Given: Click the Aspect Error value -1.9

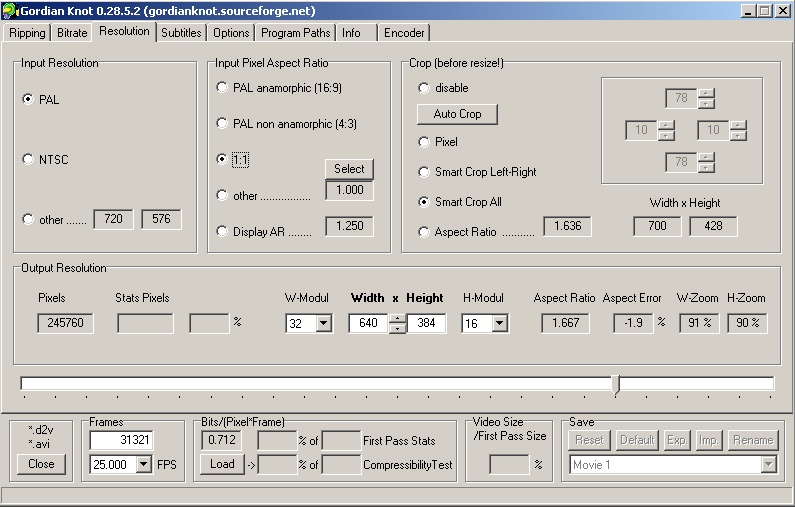Looking at the screenshot, I should tap(633, 323).
